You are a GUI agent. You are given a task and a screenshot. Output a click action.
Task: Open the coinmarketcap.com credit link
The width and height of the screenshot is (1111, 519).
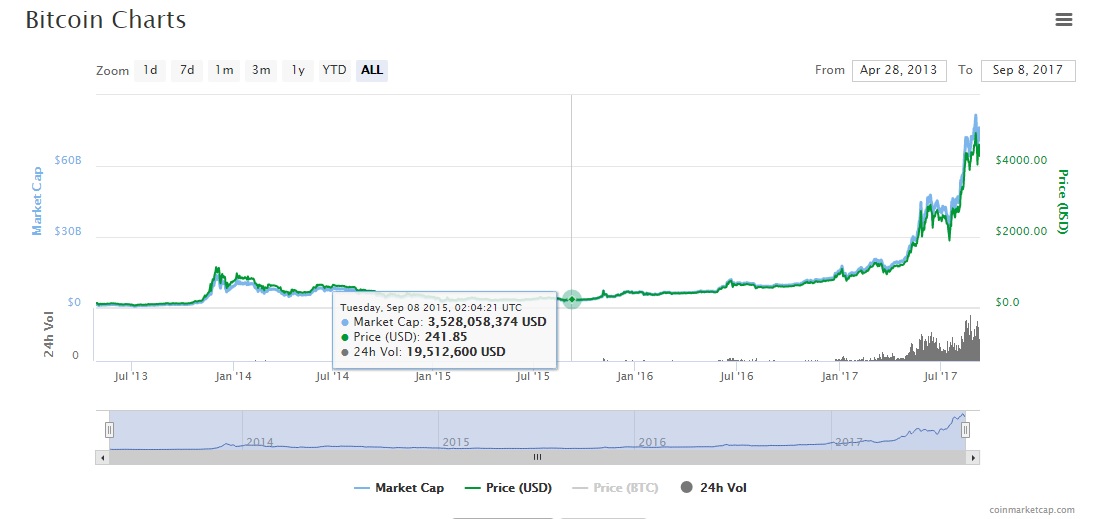pos(1032,509)
